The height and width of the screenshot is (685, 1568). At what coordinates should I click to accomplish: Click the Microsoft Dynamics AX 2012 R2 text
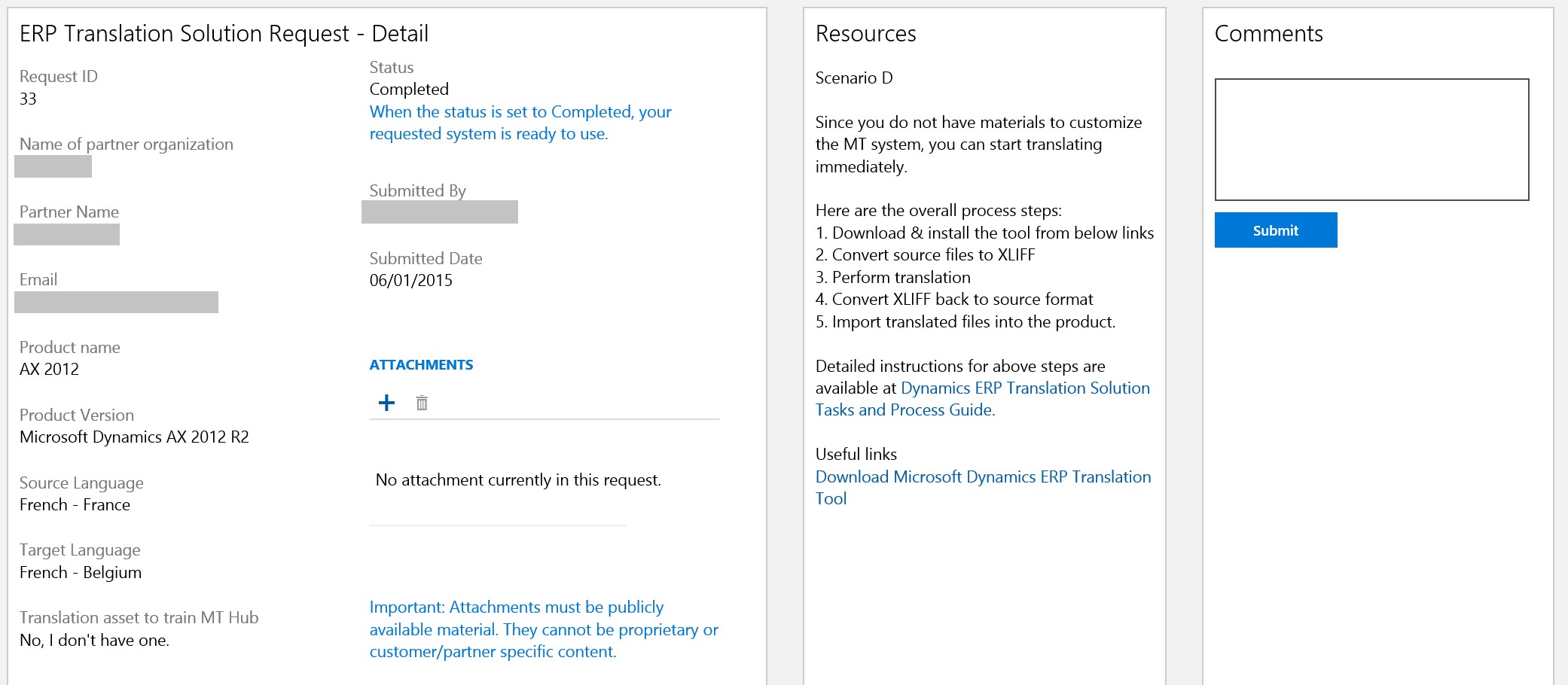point(134,437)
